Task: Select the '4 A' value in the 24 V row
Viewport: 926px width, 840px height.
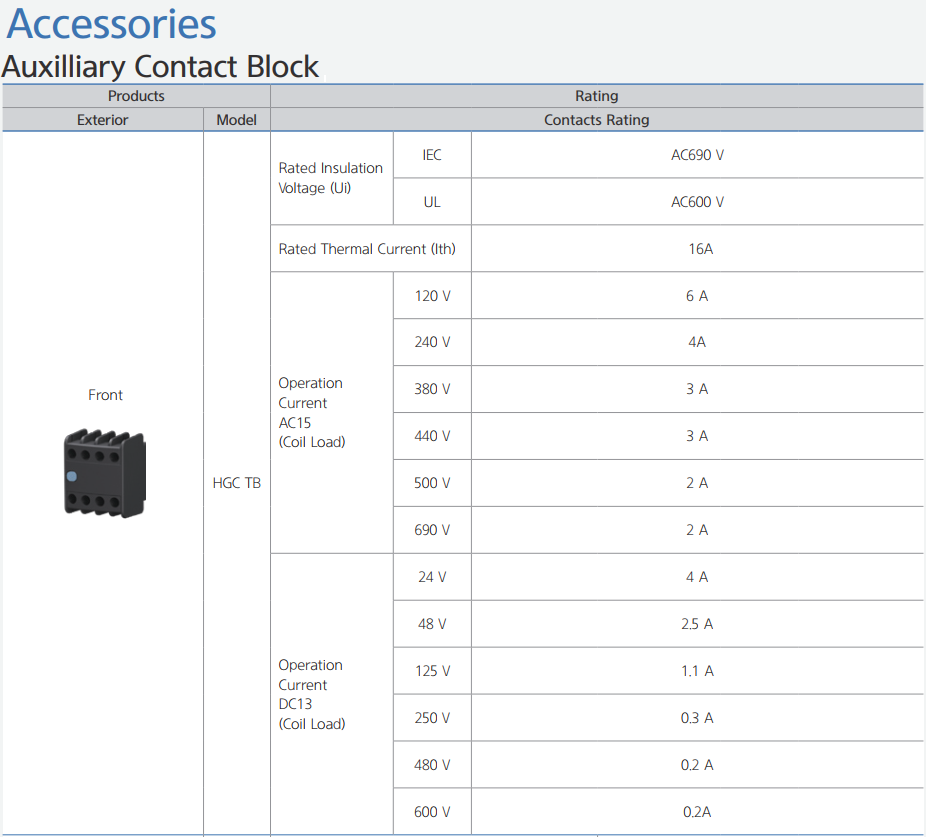Action: [697, 577]
